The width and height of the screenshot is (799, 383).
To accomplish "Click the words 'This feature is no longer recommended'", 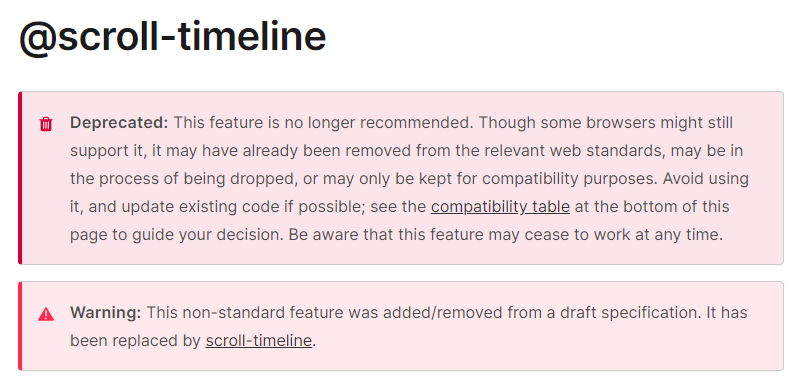I will 323,123.
